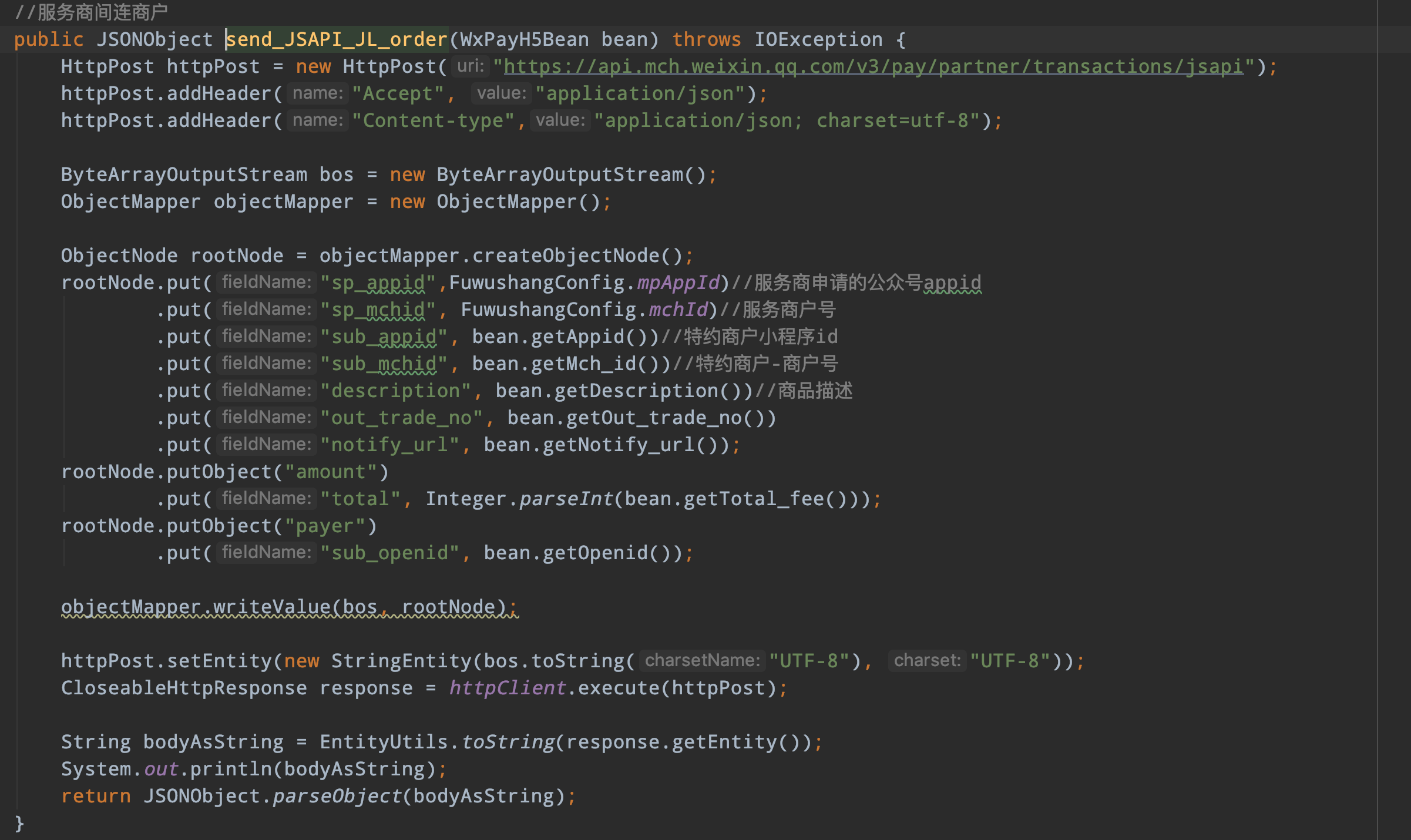The image size is (1411, 840).
Task: Click the "out_trade_no" string literal
Action: click(x=401, y=418)
